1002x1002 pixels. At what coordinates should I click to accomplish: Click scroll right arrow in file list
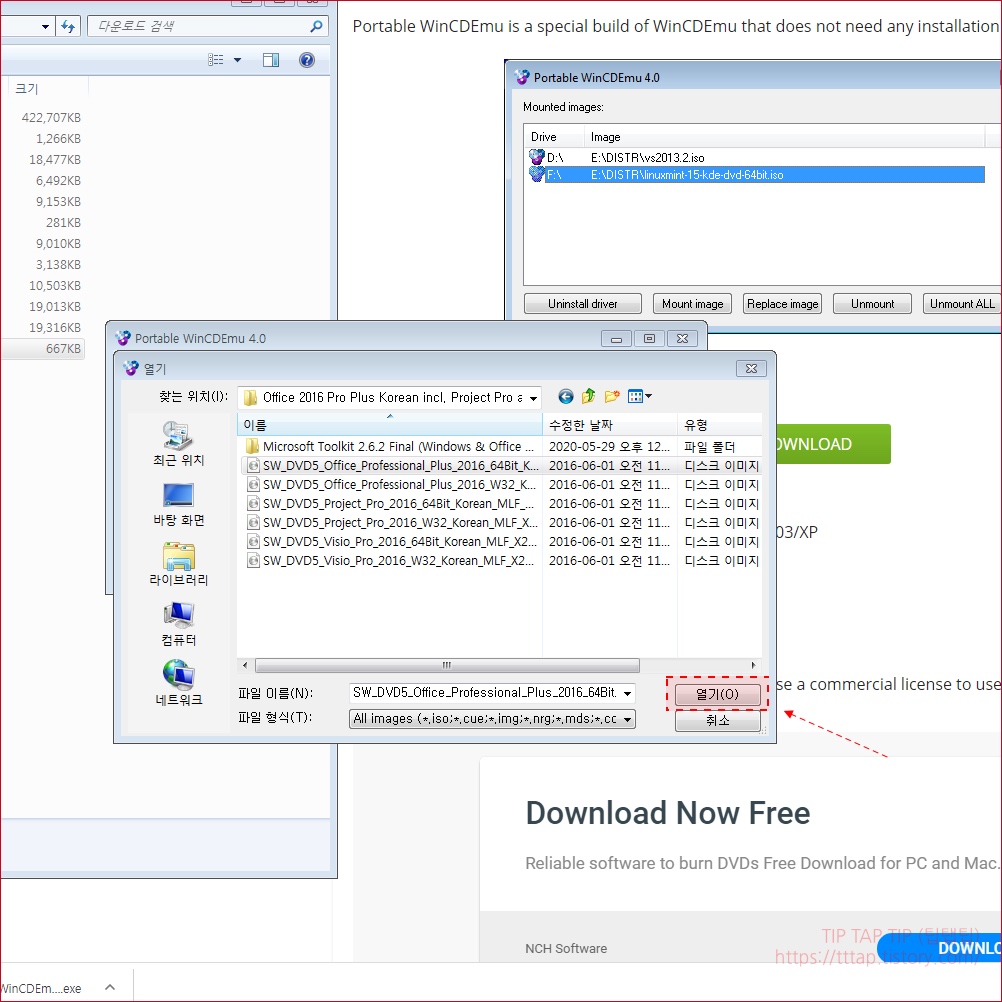pos(753,665)
